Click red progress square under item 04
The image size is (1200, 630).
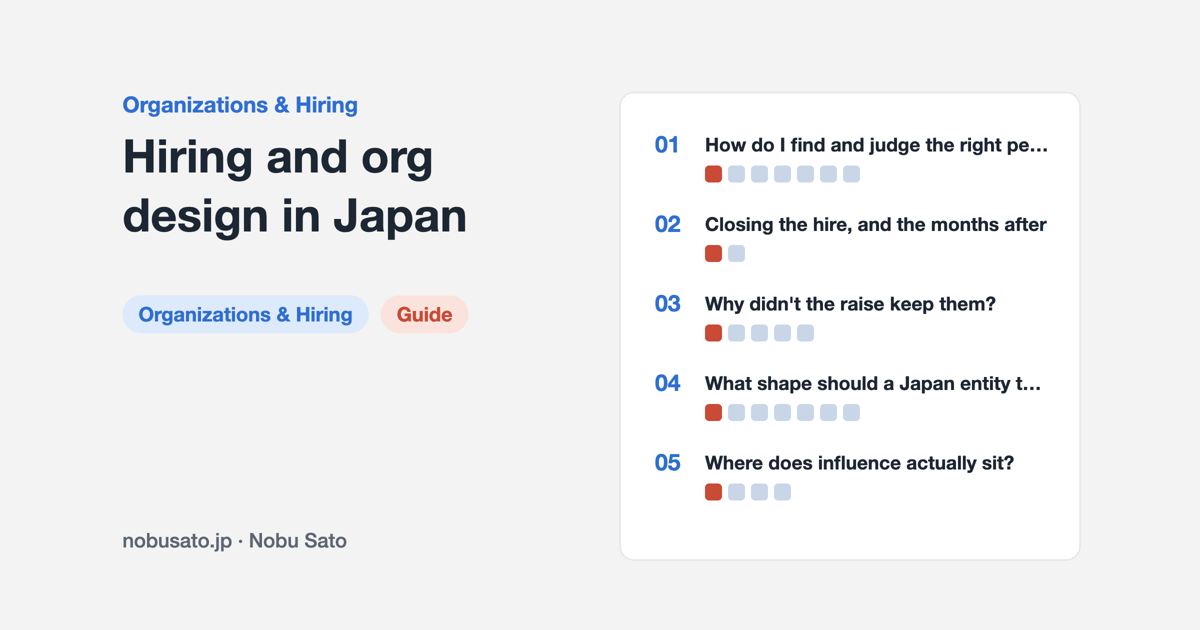[713, 412]
